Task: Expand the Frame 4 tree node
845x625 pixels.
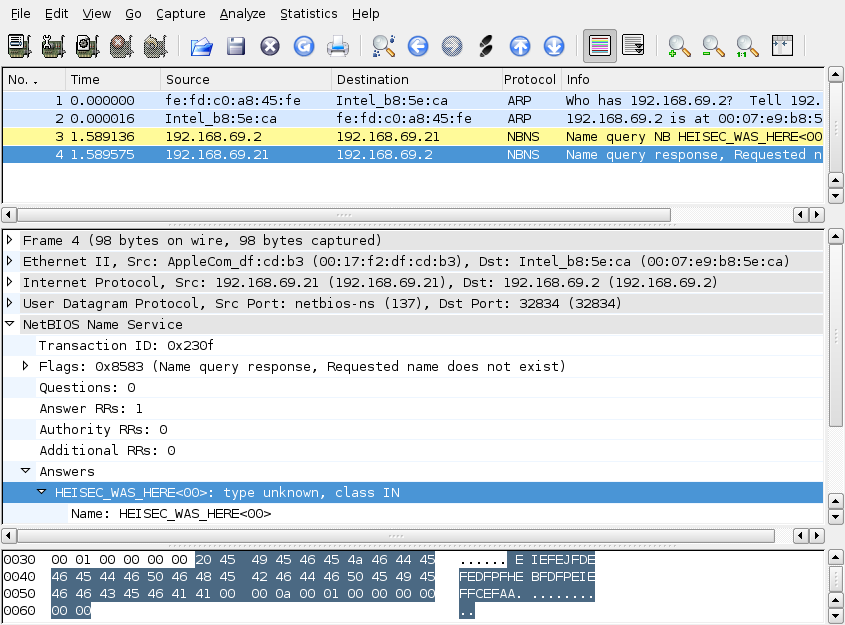Action: [x=11, y=241]
